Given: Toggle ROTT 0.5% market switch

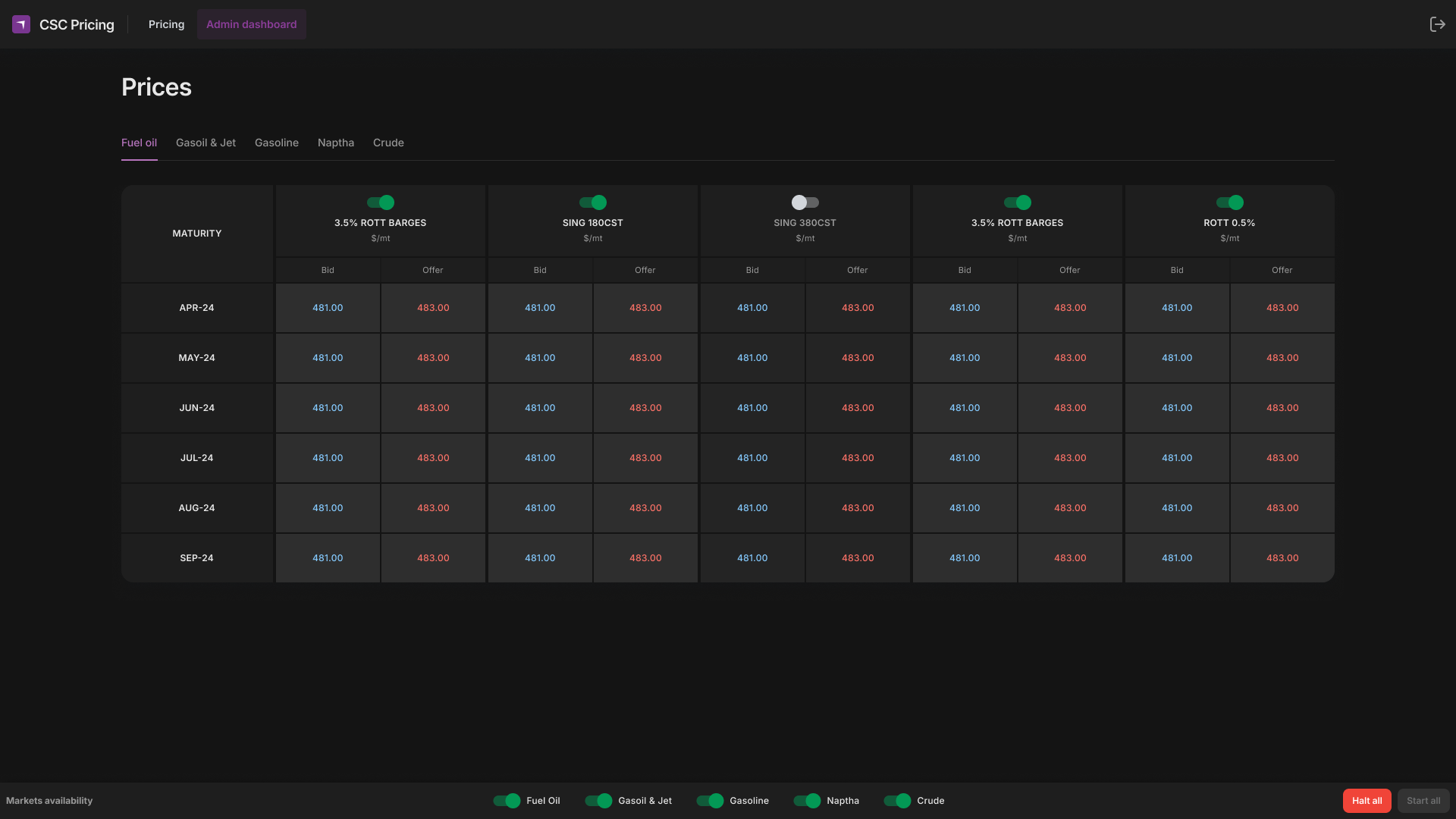Looking at the screenshot, I should click(1230, 202).
